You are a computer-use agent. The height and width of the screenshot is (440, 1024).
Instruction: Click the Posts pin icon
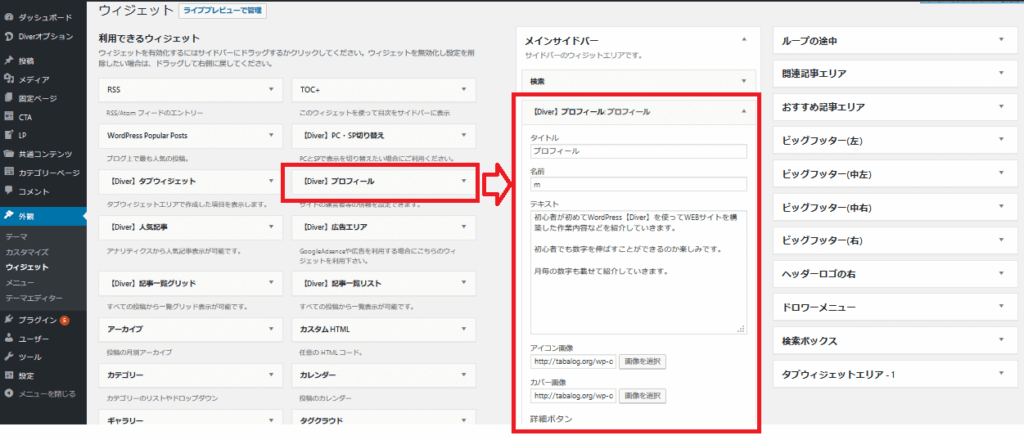coord(9,61)
